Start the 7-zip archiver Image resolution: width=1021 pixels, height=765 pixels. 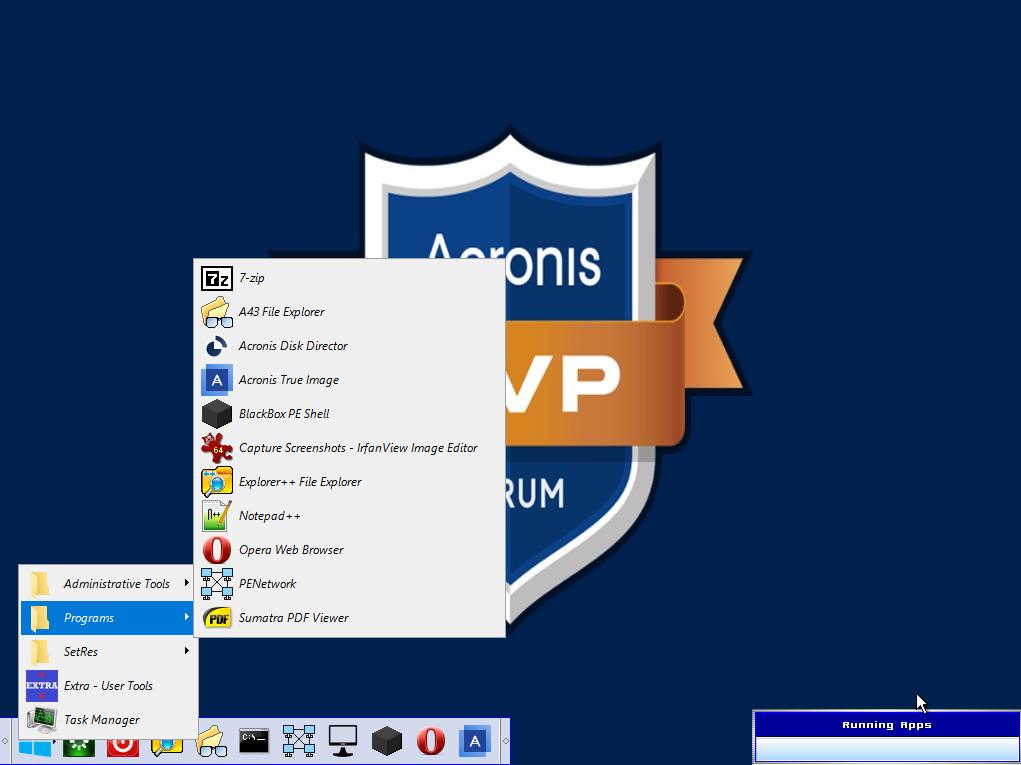[x=252, y=278]
